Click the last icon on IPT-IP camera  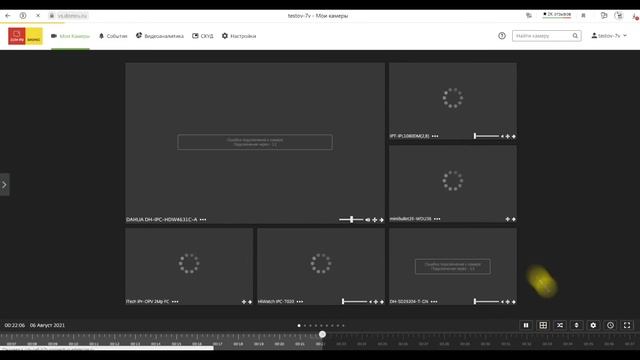point(514,136)
